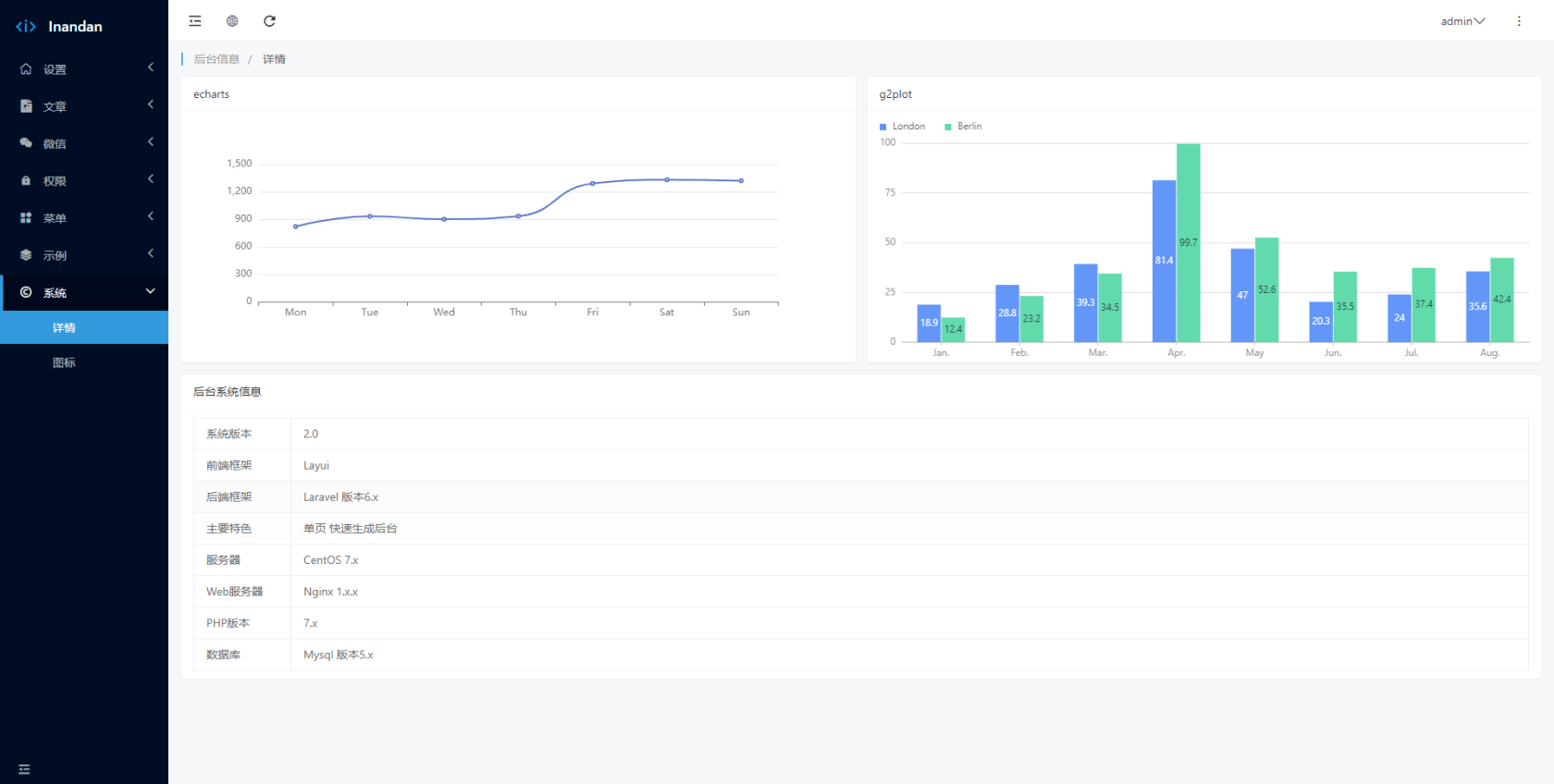Viewport: 1554px width, 784px height.
Task: Click the grid icon beside 菜单
Action: click(x=26, y=218)
